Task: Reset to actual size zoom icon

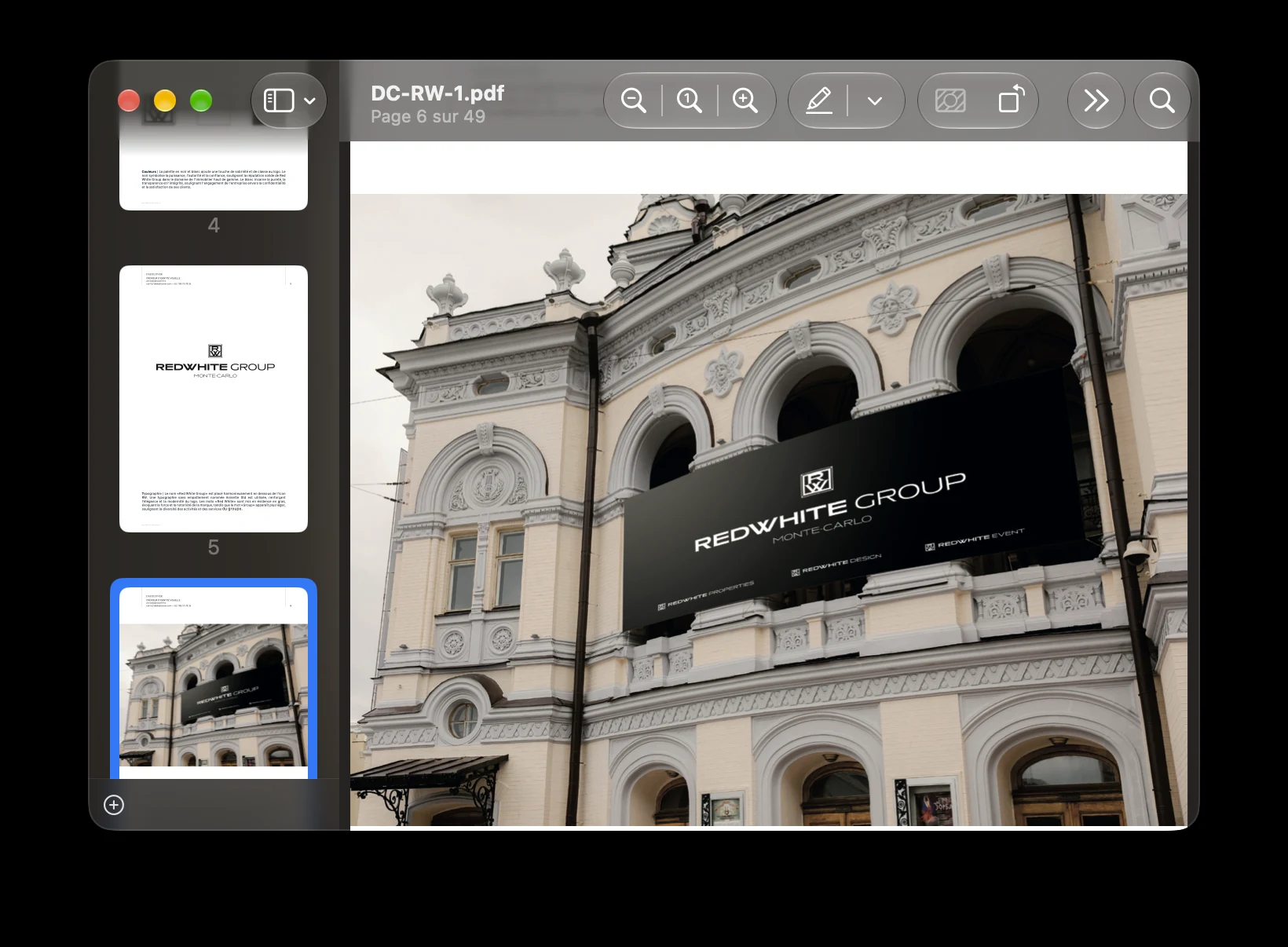Action: (690, 101)
